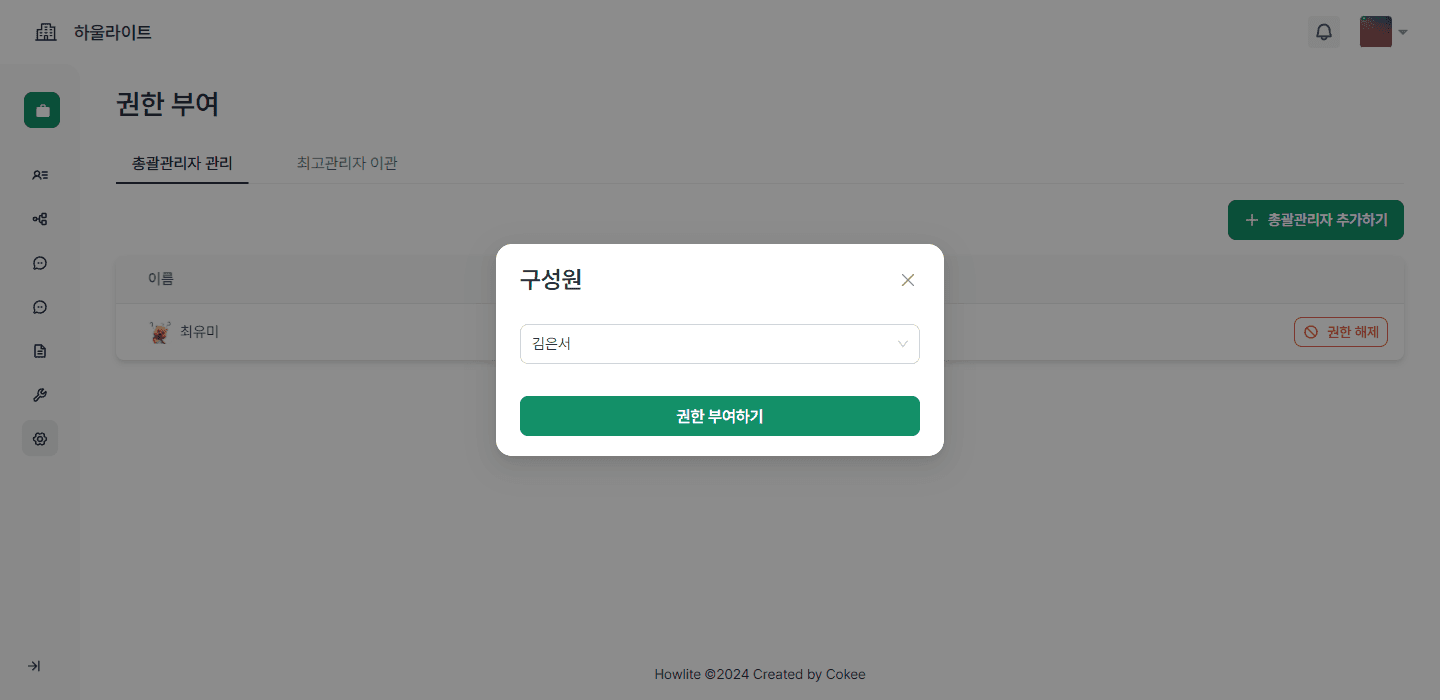Click the 권한 부여하기 button
1440x700 pixels.
[x=720, y=416]
